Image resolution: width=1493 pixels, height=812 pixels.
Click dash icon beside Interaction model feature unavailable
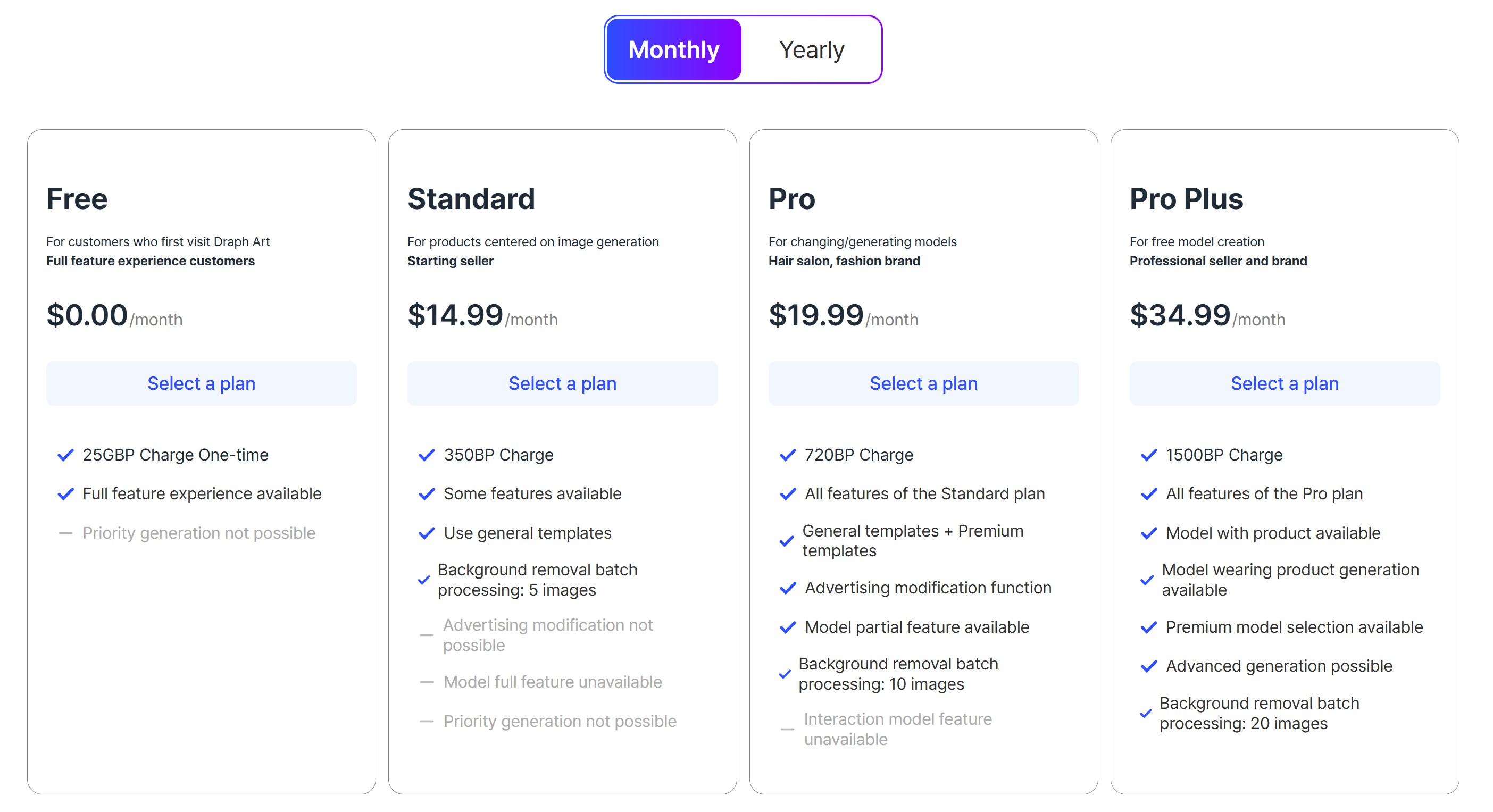pyautogui.click(x=787, y=729)
